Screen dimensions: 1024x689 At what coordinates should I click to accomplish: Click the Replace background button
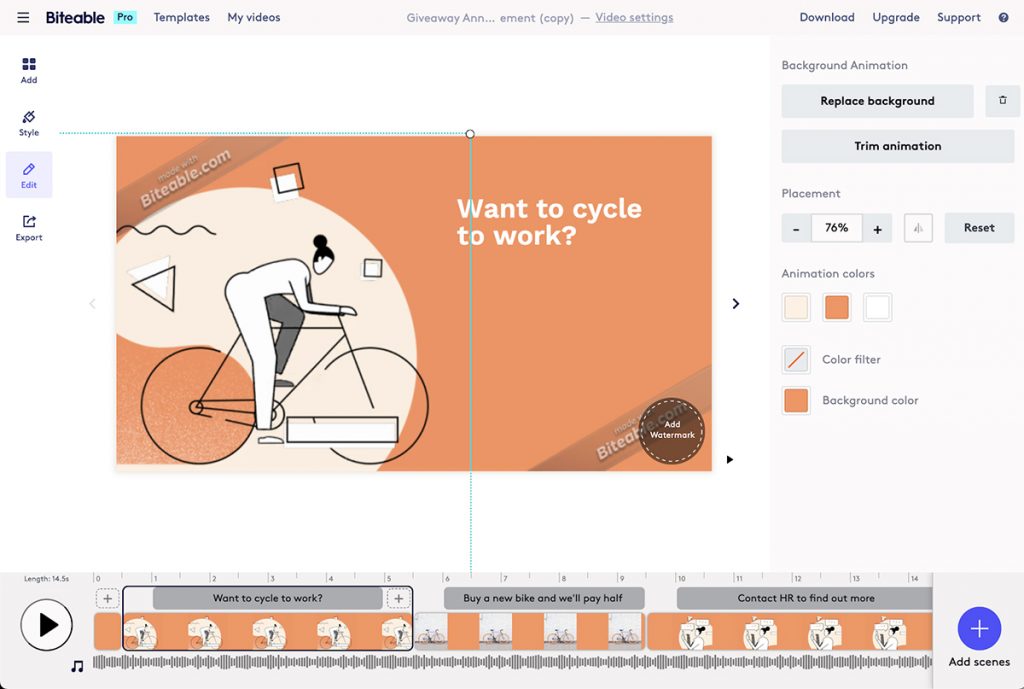877,100
